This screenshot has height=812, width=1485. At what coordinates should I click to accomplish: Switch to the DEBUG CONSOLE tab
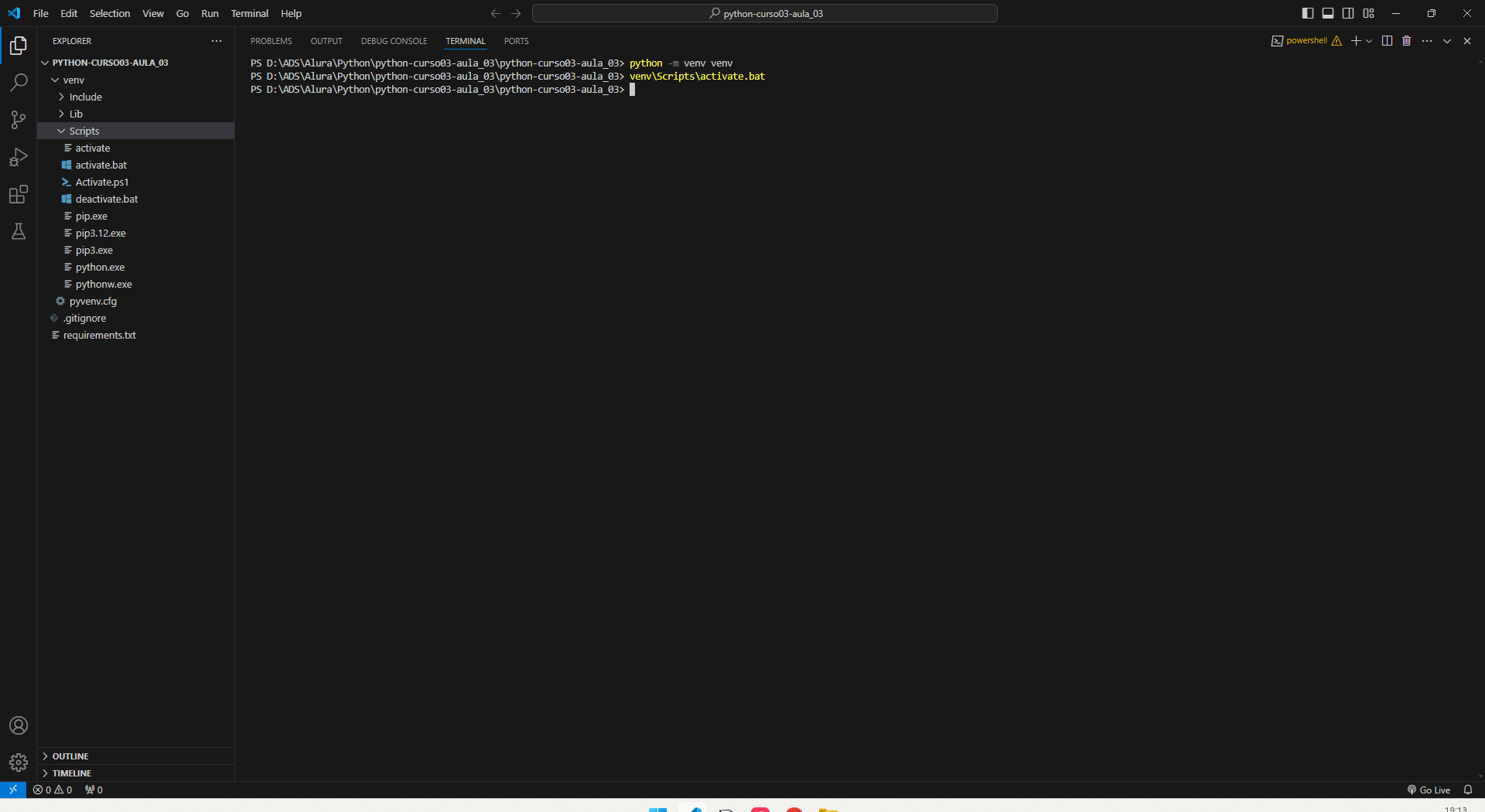(394, 41)
